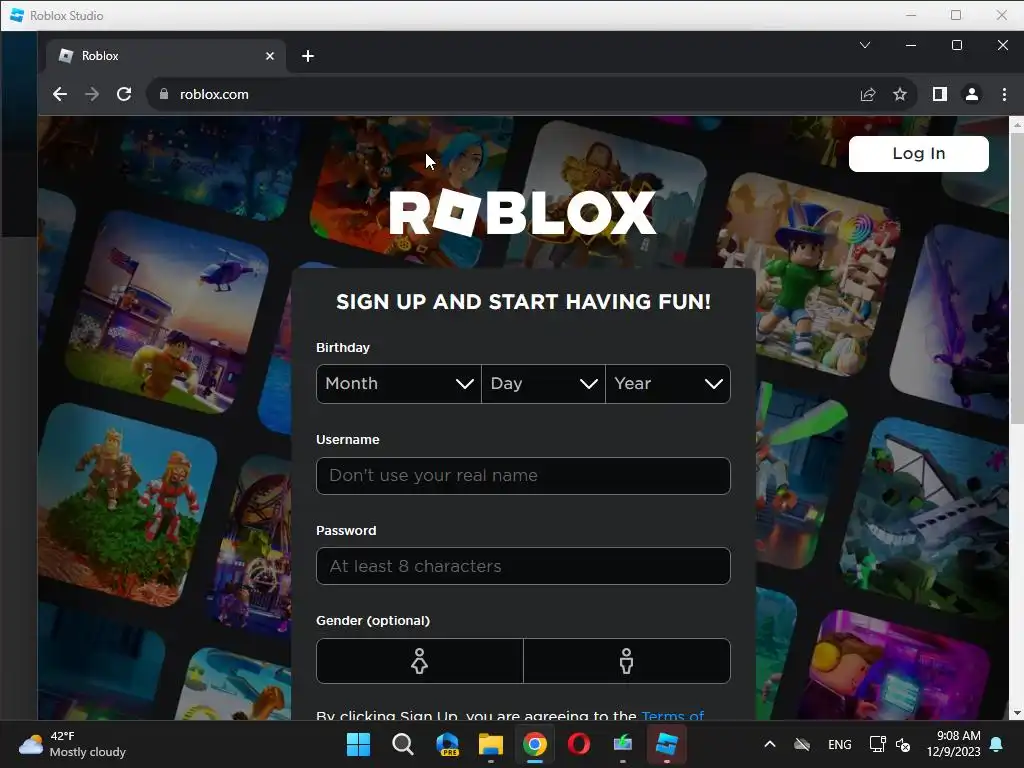Open Windows Search from the taskbar
Screen dimensions: 1024x768
pyautogui.click(x=402, y=744)
